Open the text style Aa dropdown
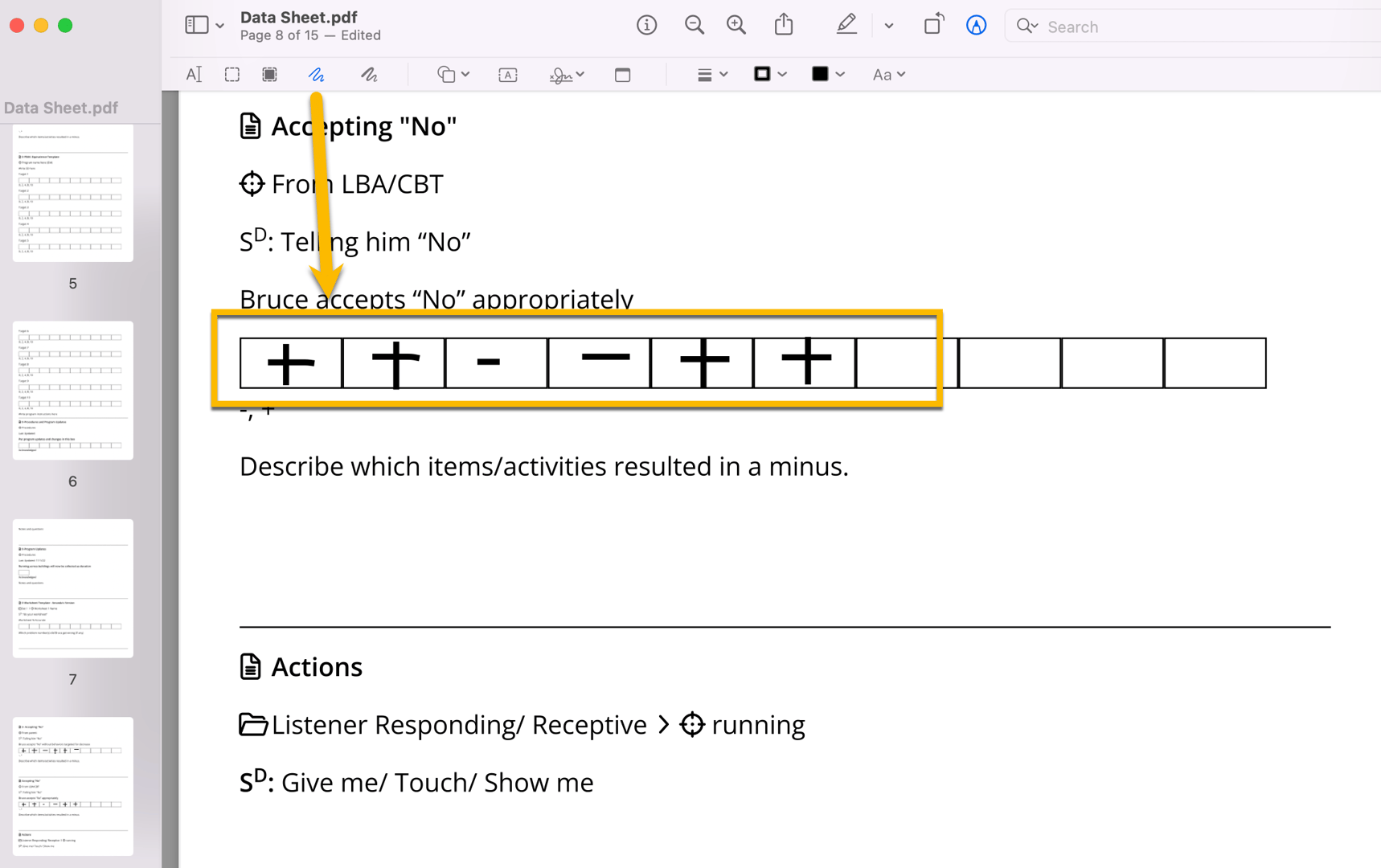Viewport: 1381px width, 868px height. 888,74
